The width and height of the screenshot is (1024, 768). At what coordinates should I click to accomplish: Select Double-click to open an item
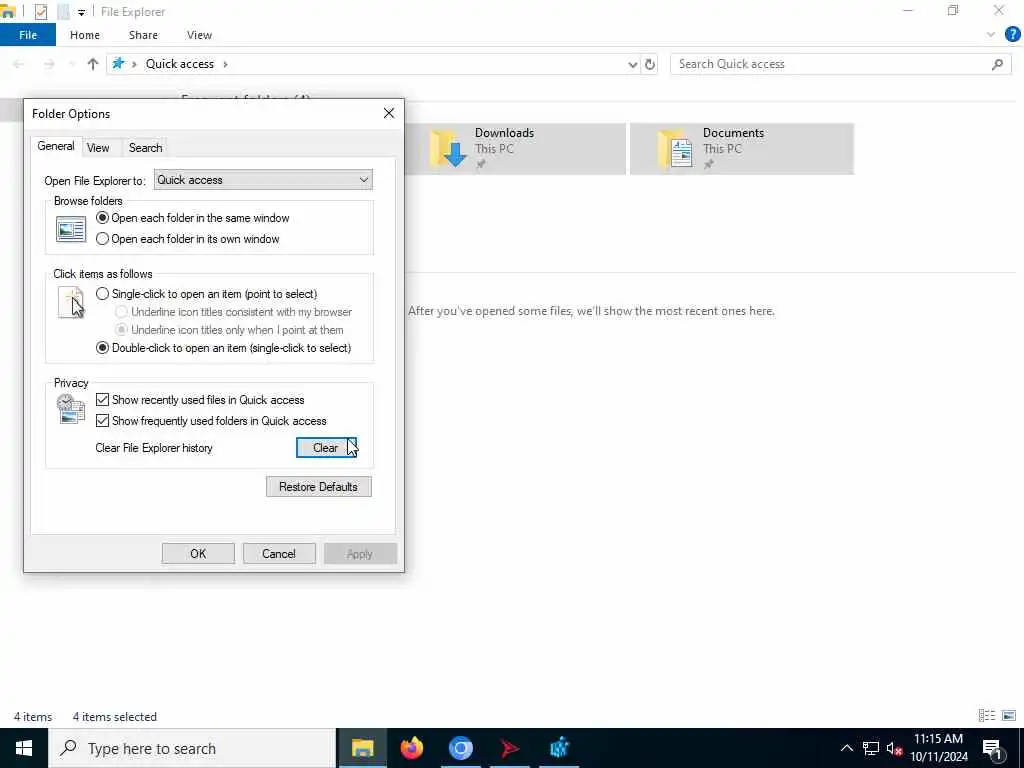tap(223, 348)
